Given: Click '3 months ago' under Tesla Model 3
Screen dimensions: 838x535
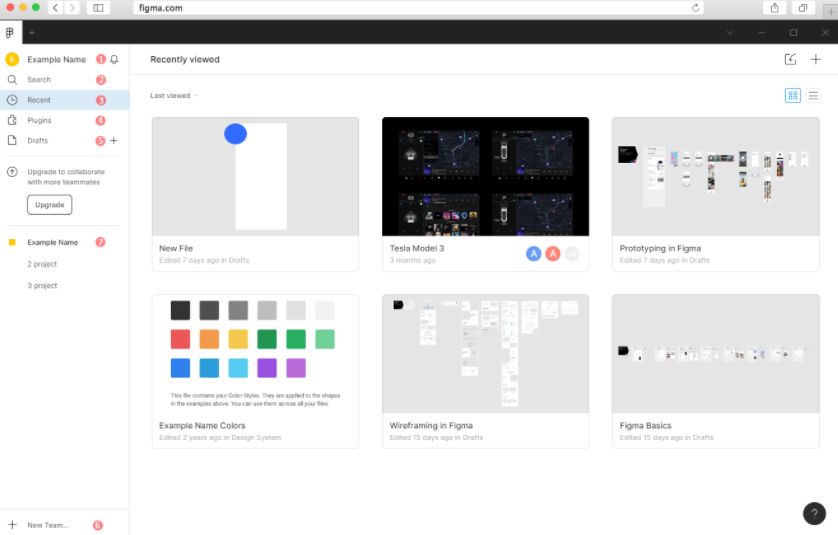Looking at the screenshot, I should click(x=413, y=260).
